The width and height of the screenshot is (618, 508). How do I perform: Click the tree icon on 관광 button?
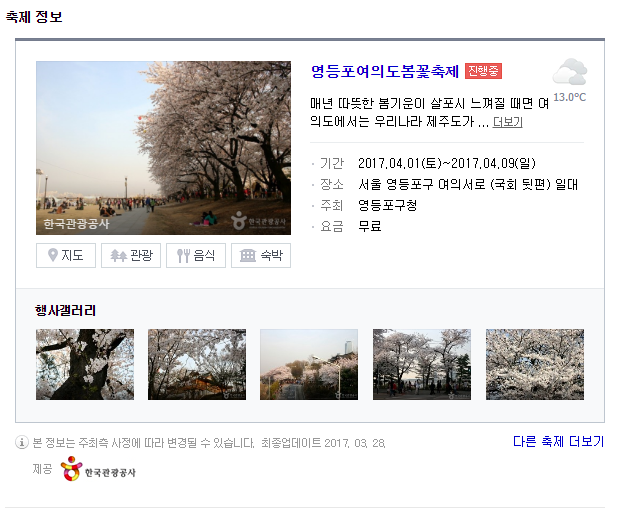point(118,255)
